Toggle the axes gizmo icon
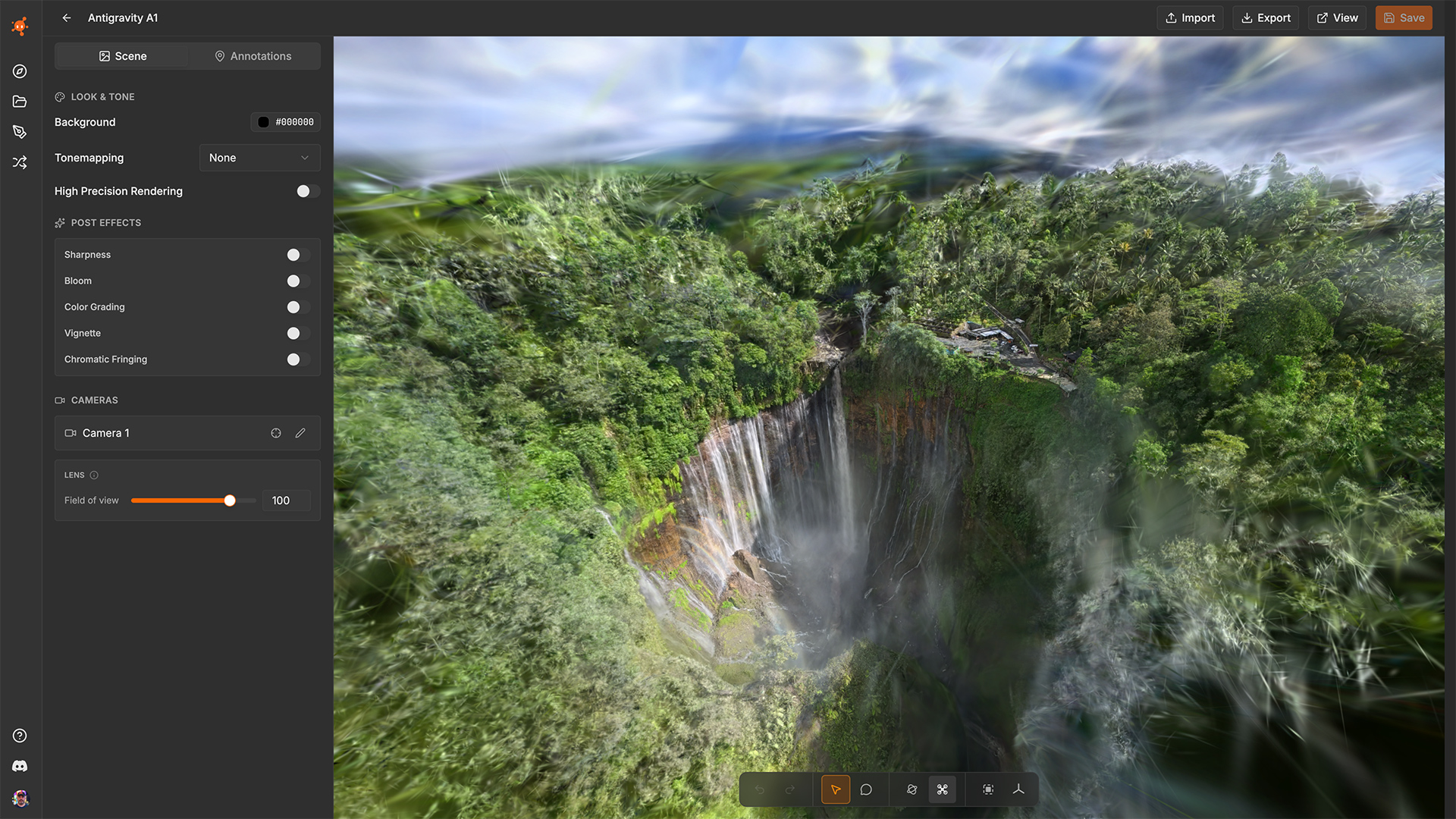Screen dimensions: 1456x819 click(x=1018, y=789)
